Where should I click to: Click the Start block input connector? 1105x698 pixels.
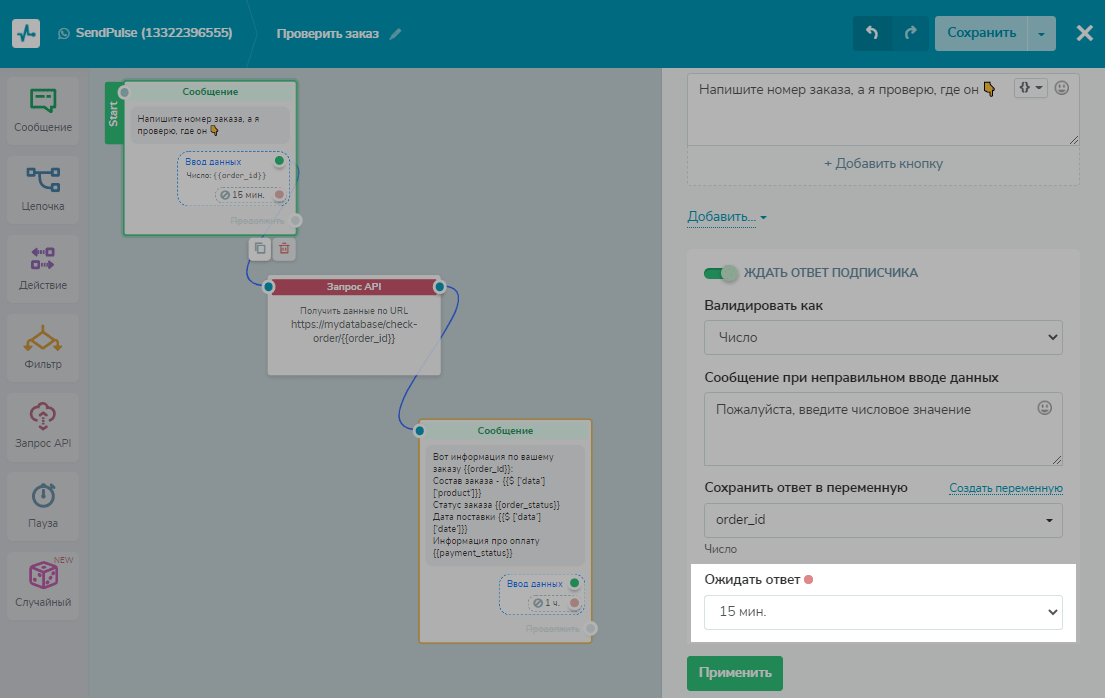click(124, 92)
